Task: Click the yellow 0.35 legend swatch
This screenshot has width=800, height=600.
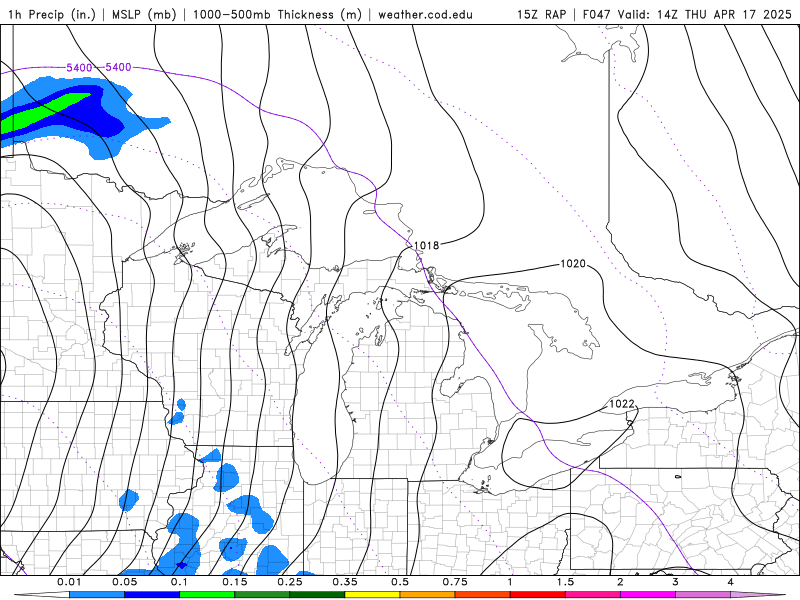Action: [372, 595]
